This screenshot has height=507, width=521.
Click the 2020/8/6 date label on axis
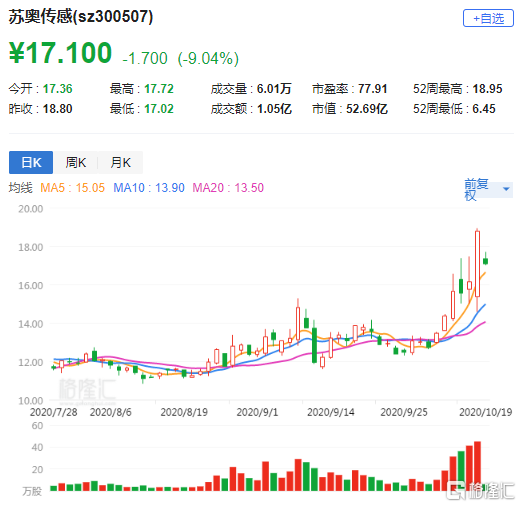110,412
